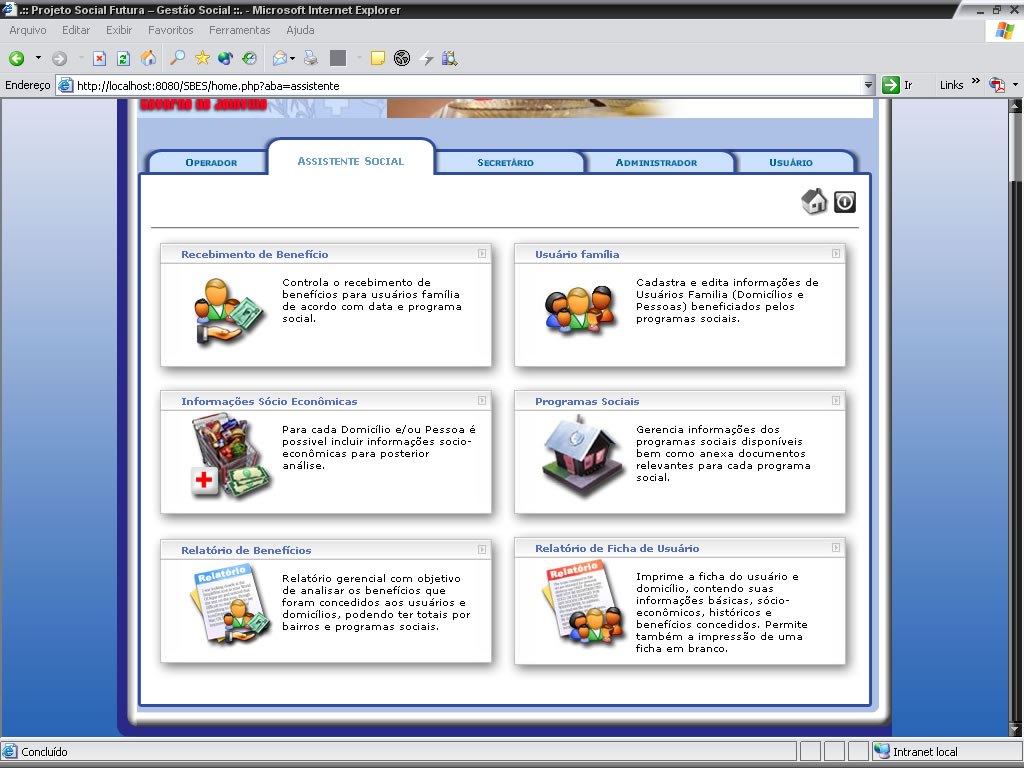This screenshot has width=1024, height=768.
Task: Expand the Links toolbar chevron
Action: coord(975,83)
